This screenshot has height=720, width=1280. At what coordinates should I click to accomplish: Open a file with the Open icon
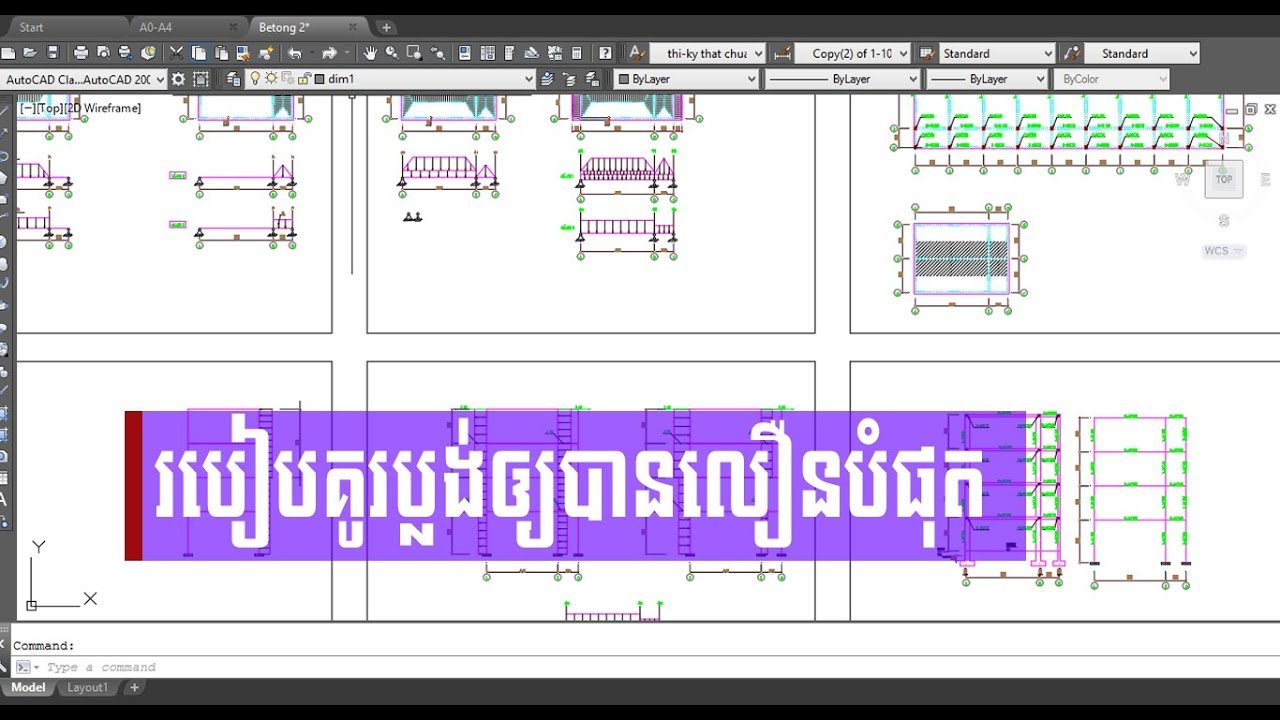click(x=30, y=53)
